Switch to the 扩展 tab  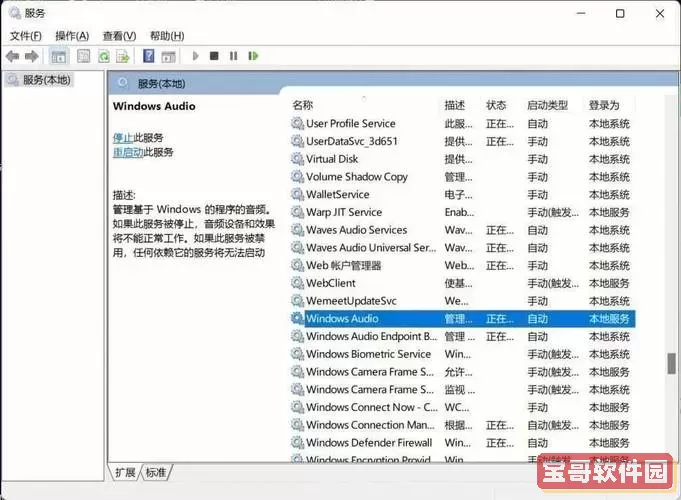click(126, 472)
